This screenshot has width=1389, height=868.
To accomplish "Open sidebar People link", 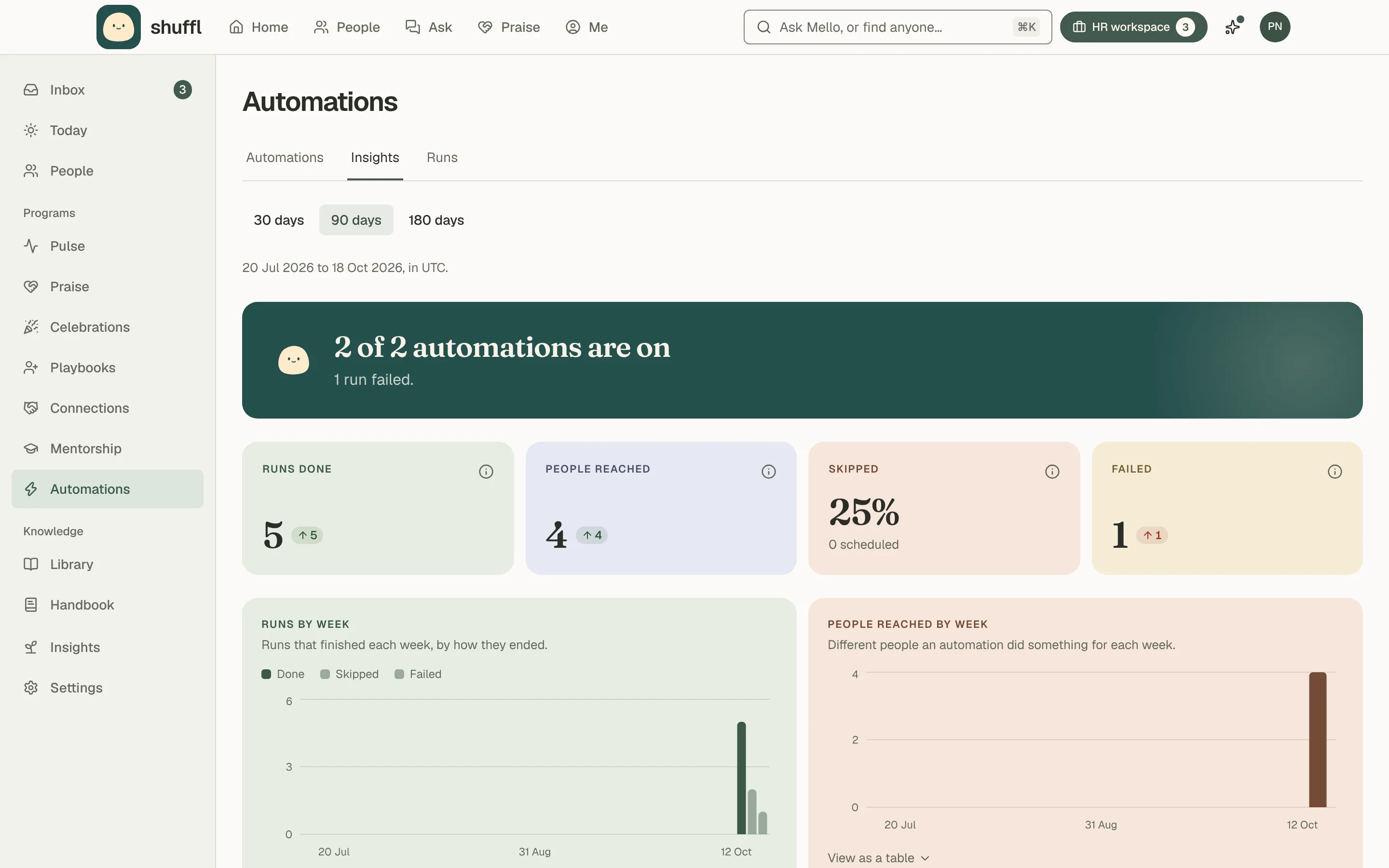I will pos(108,171).
